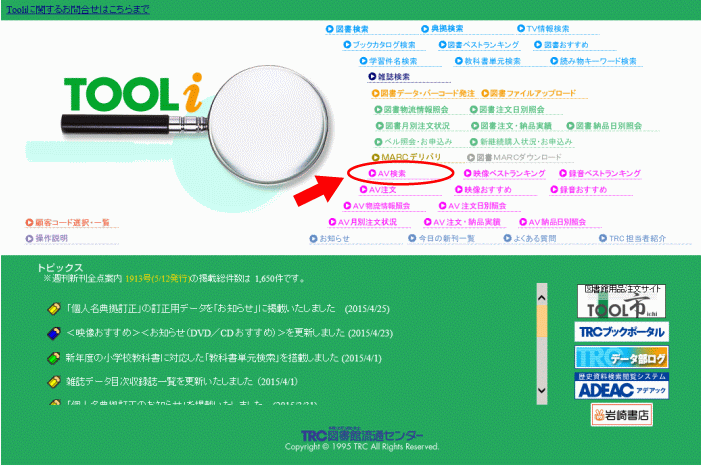This screenshot has width=701, height=466.
Task: Open 図書ファイルアップロード
Action: (533, 93)
